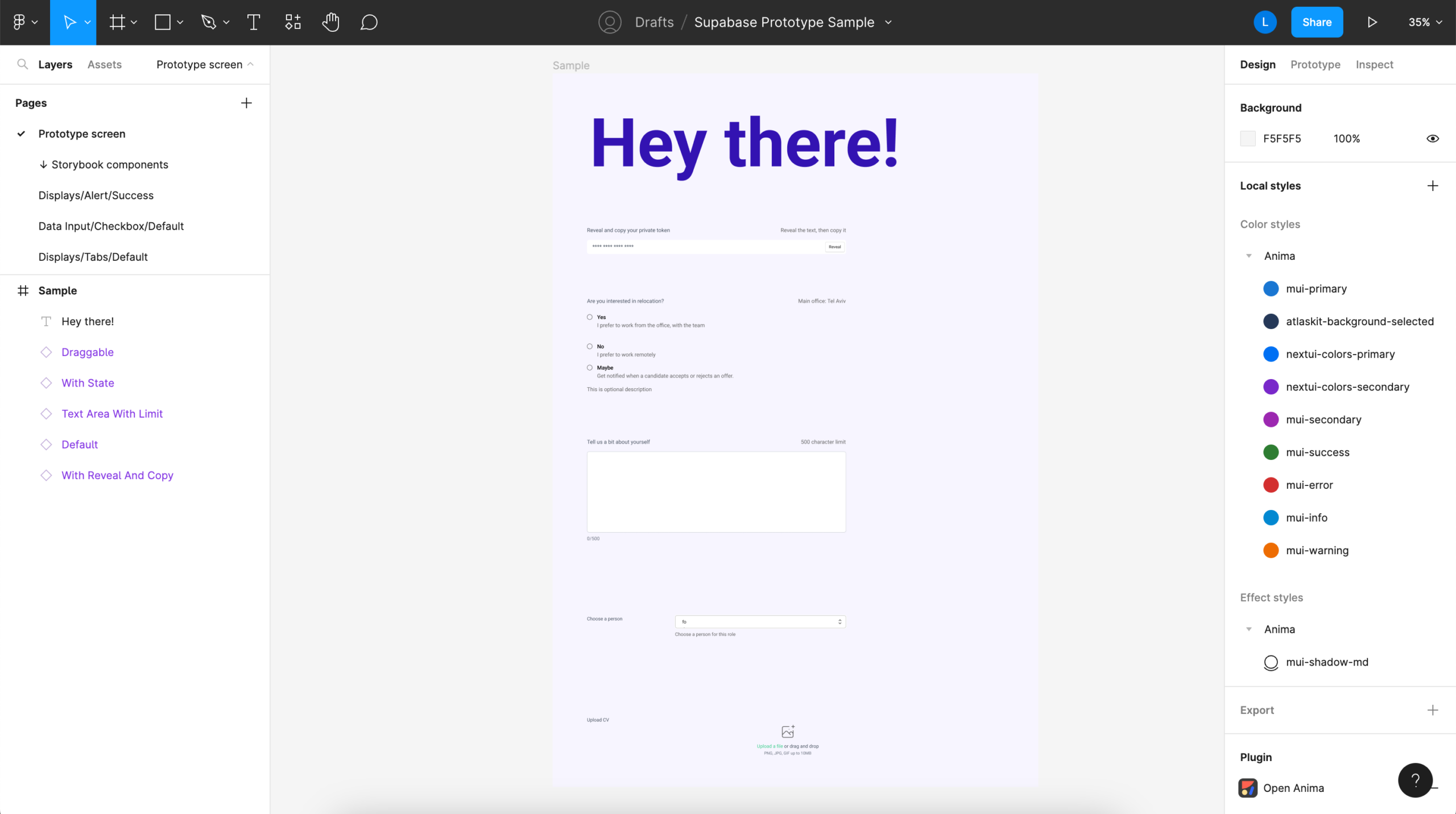Click the blue Share button
Image resolution: width=1456 pixels, height=814 pixels.
[1317, 22]
